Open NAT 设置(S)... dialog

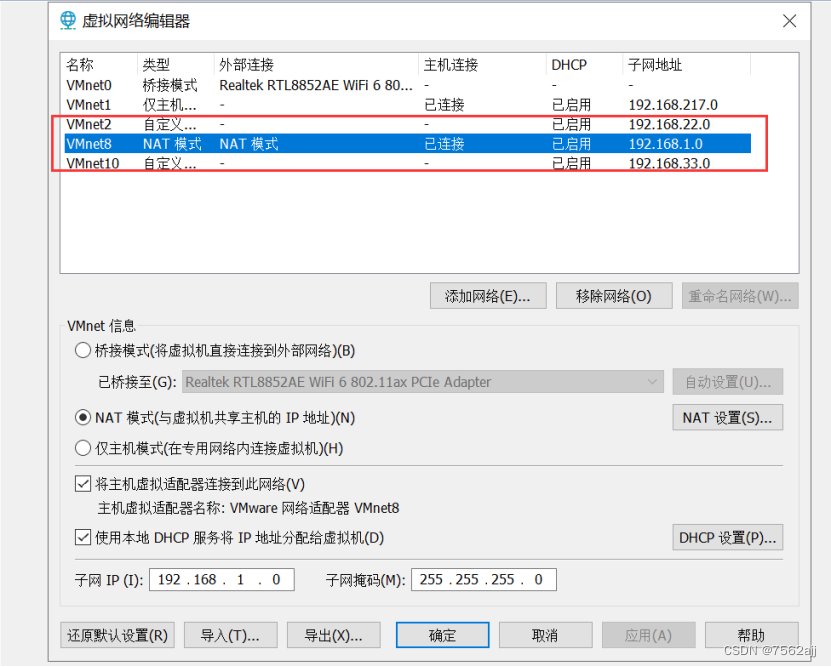pyautogui.click(x=728, y=418)
